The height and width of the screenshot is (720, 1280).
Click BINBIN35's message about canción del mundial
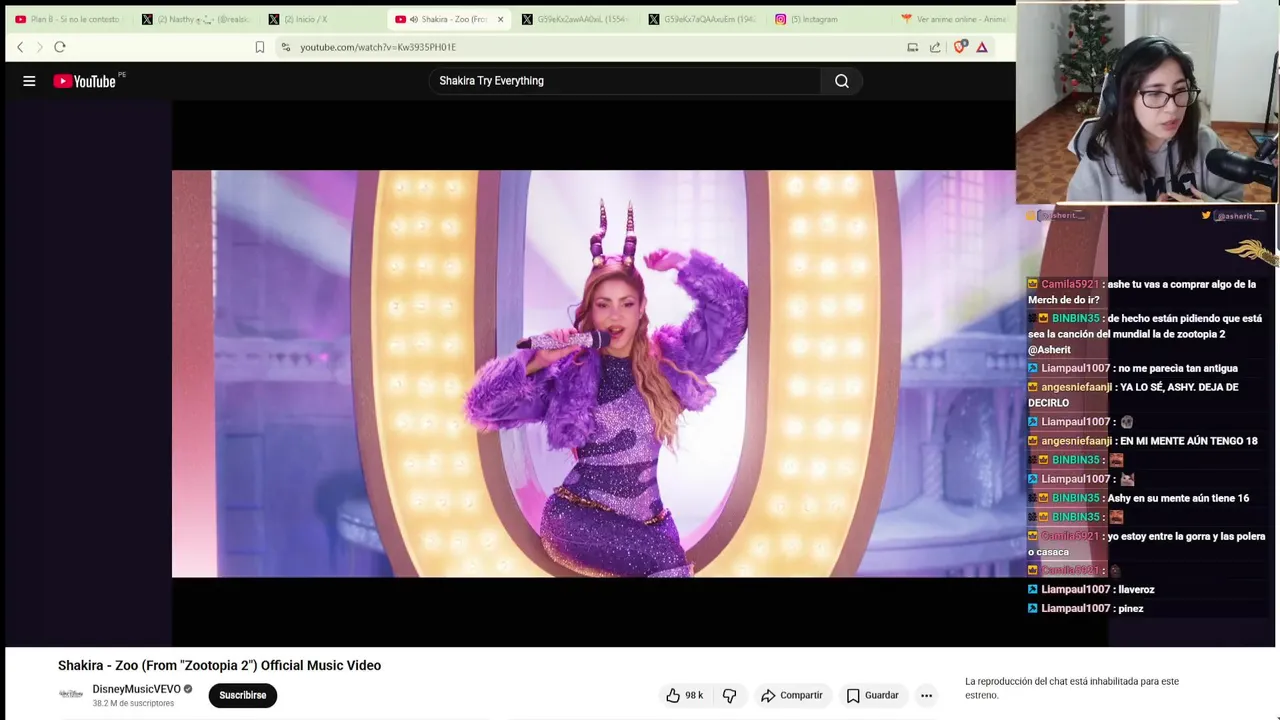[x=1145, y=334]
